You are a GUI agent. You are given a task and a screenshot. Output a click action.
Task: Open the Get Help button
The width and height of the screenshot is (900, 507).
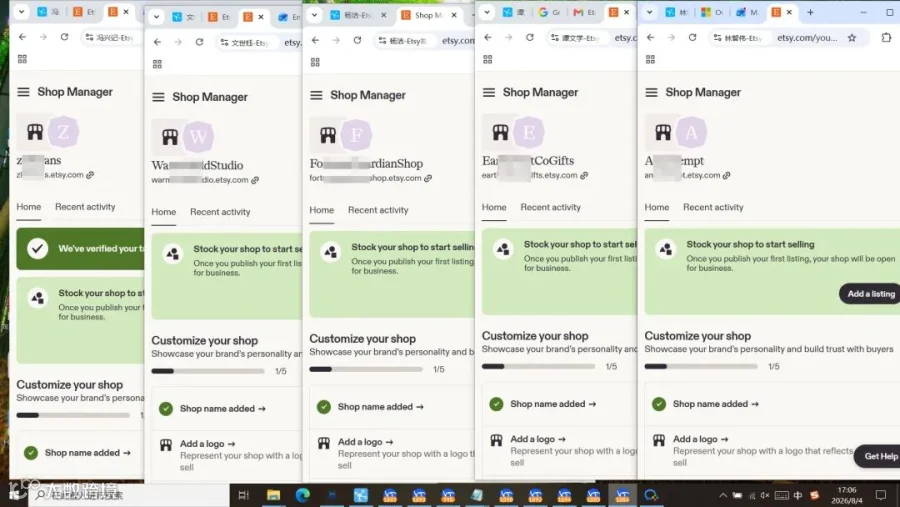(877, 456)
